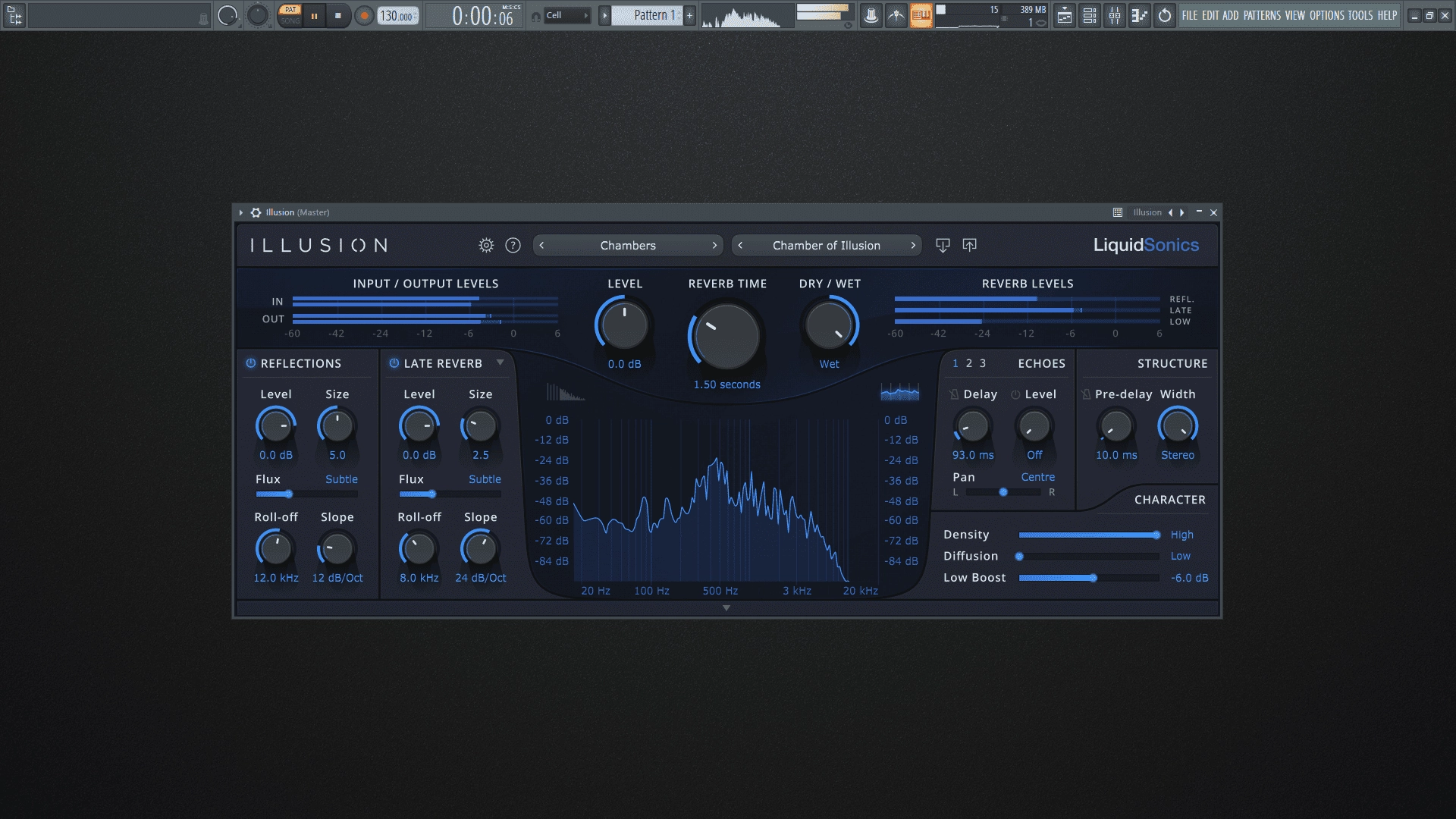
Task: Expand the advanced panel bottom arrow
Action: pyautogui.click(x=726, y=608)
